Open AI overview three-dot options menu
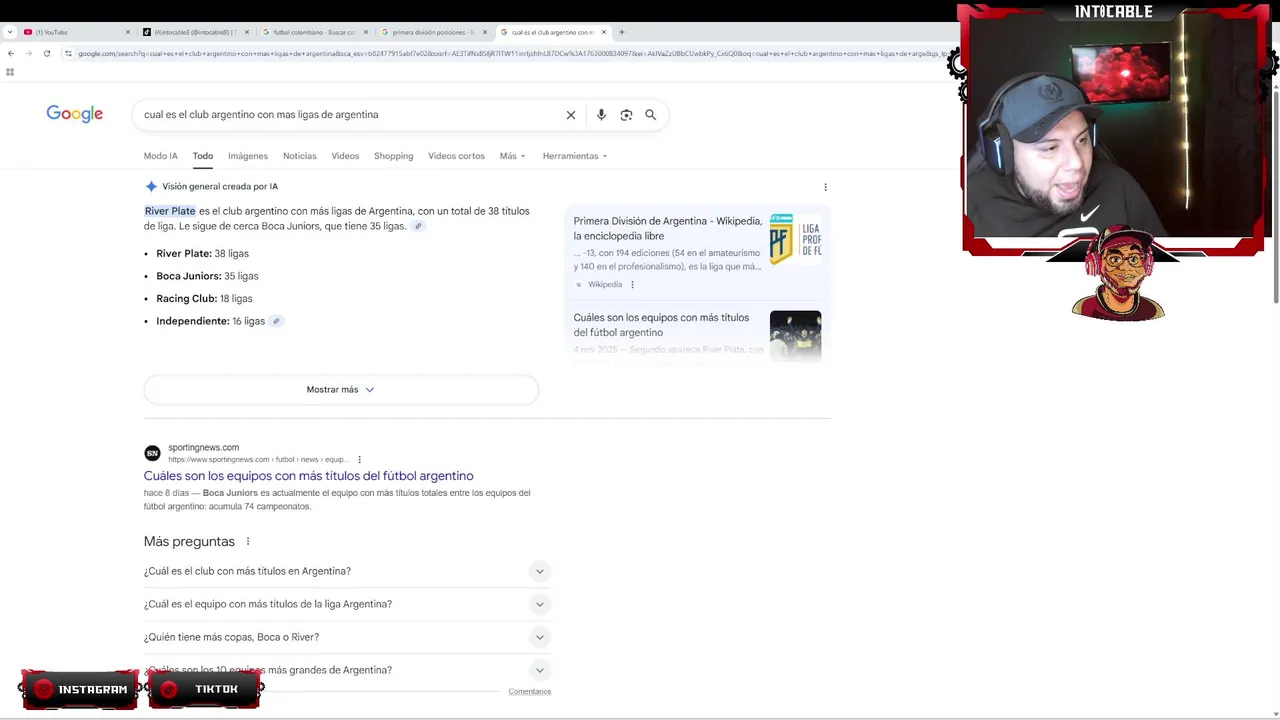The image size is (1280, 720). (x=825, y=187)
